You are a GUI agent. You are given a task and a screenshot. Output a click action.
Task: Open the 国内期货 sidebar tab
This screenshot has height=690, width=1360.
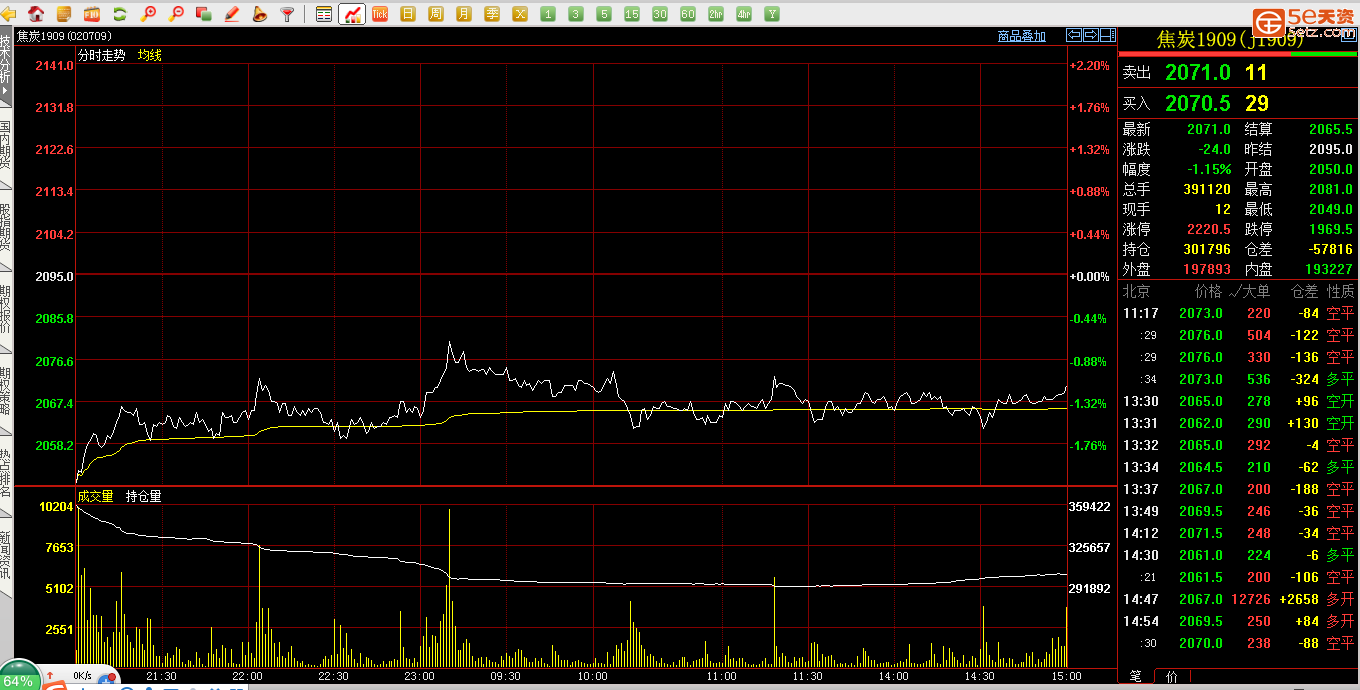pyautogui.click(x=6, y=146)
